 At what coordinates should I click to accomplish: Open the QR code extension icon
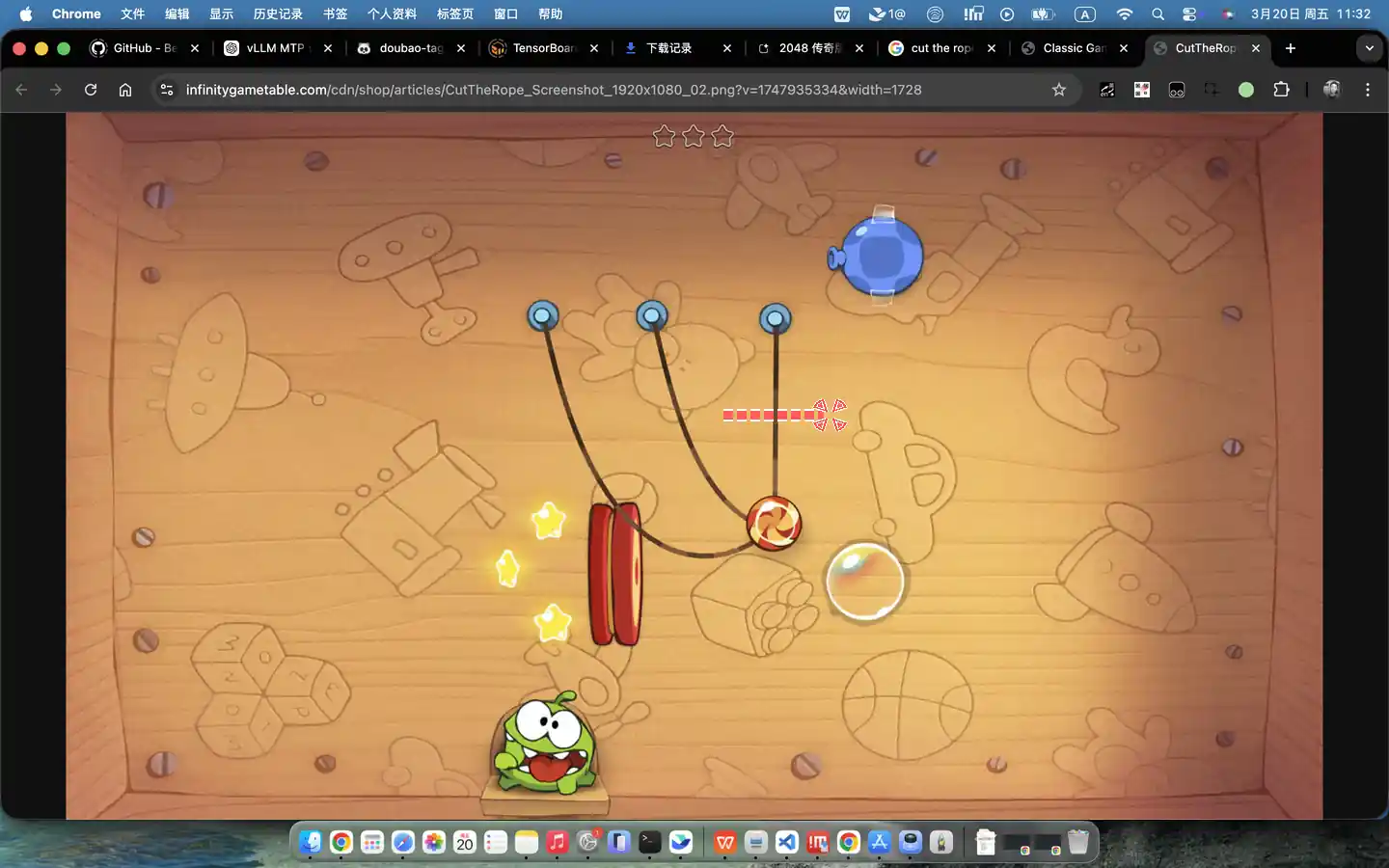[x=1142, y=90]
